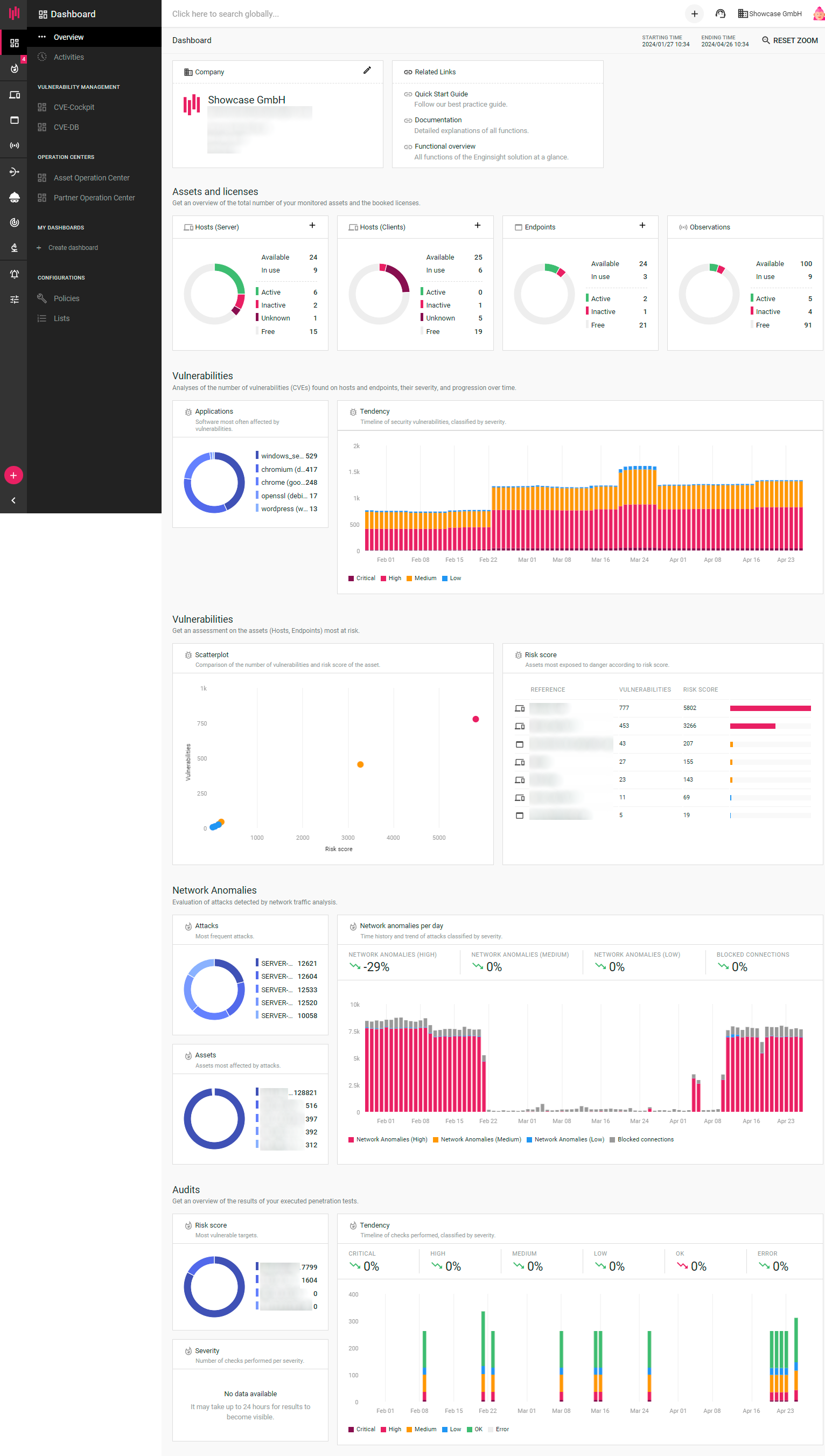Open the alarm bell icon in sidebar
Screen dimensions: 825x1456
(14, 274)
